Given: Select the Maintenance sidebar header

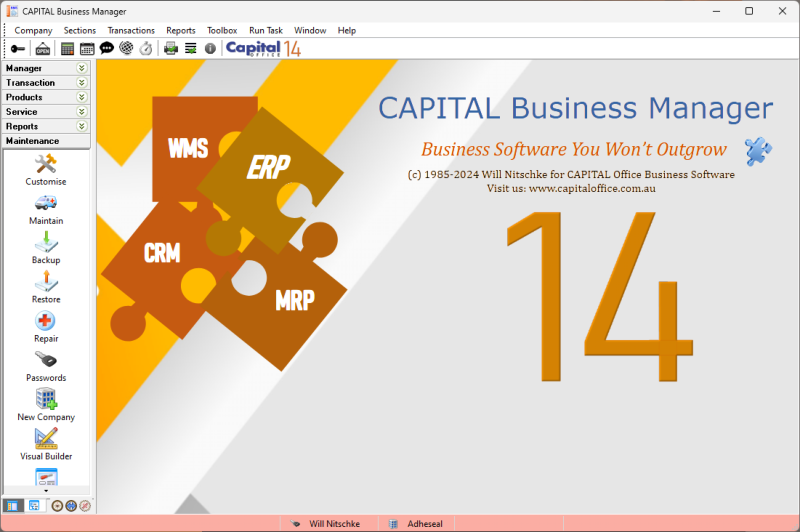Looking at the screenshot, I should [x=46, y=141].
